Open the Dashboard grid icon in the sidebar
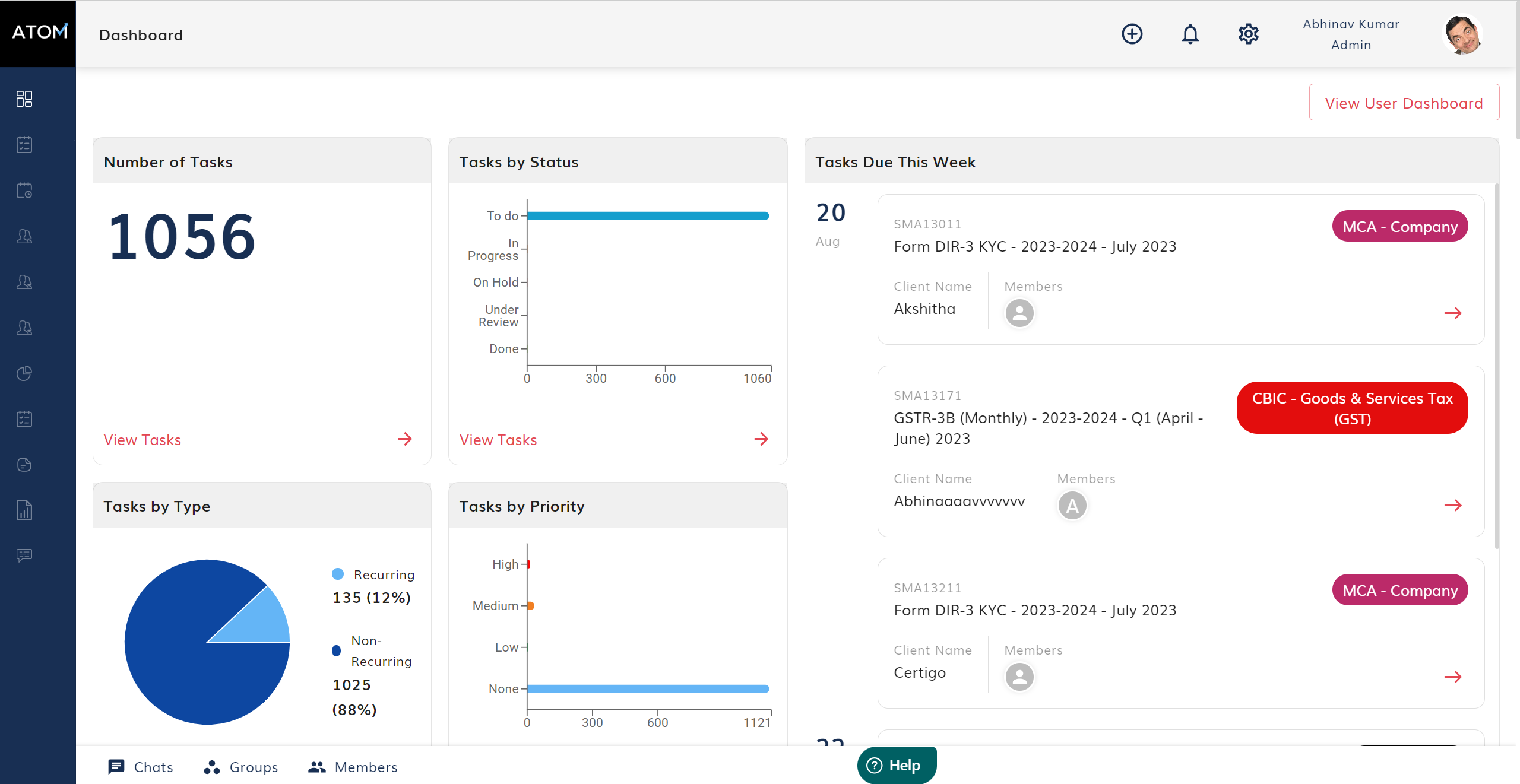The image size is (1520, 784). click(x=24, y=99)
